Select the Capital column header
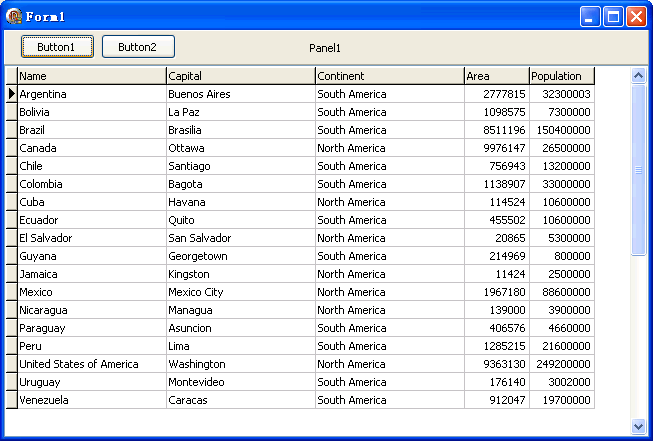The image size is (653, 441). point(241,76)
